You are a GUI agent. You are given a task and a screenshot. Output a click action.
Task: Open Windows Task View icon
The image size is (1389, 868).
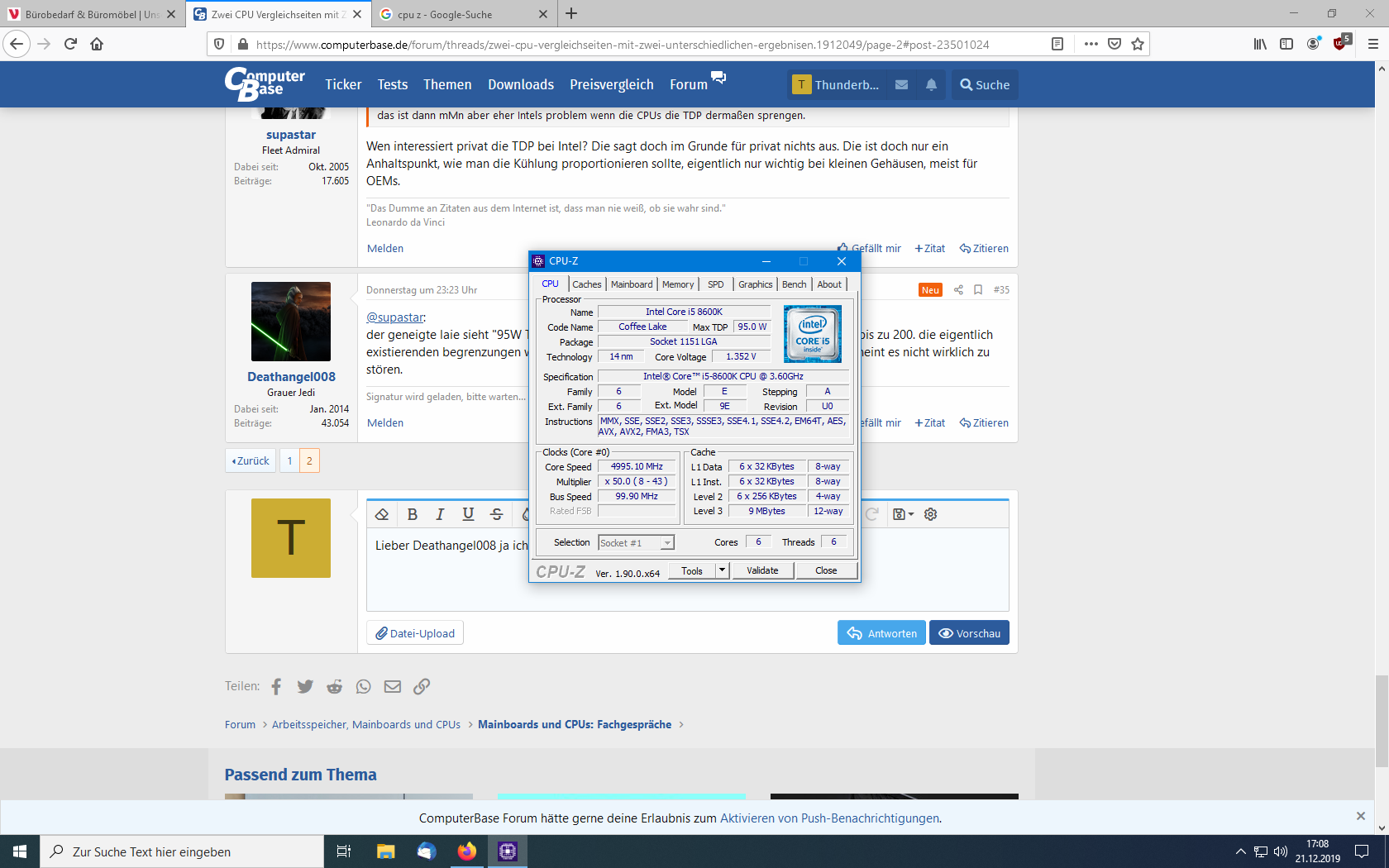coord(344,851)
